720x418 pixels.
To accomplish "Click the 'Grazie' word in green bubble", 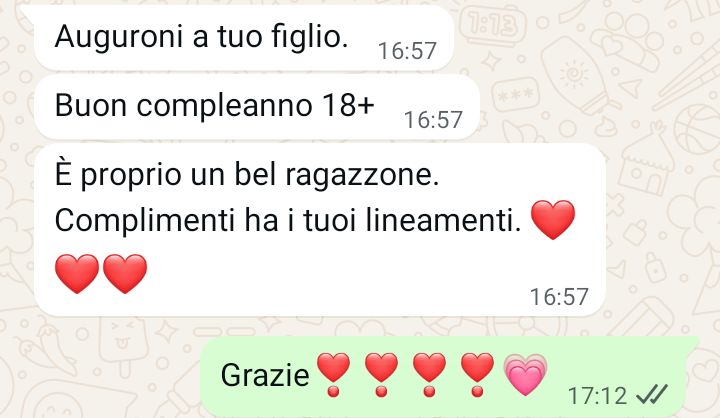I will pos(265,375).
